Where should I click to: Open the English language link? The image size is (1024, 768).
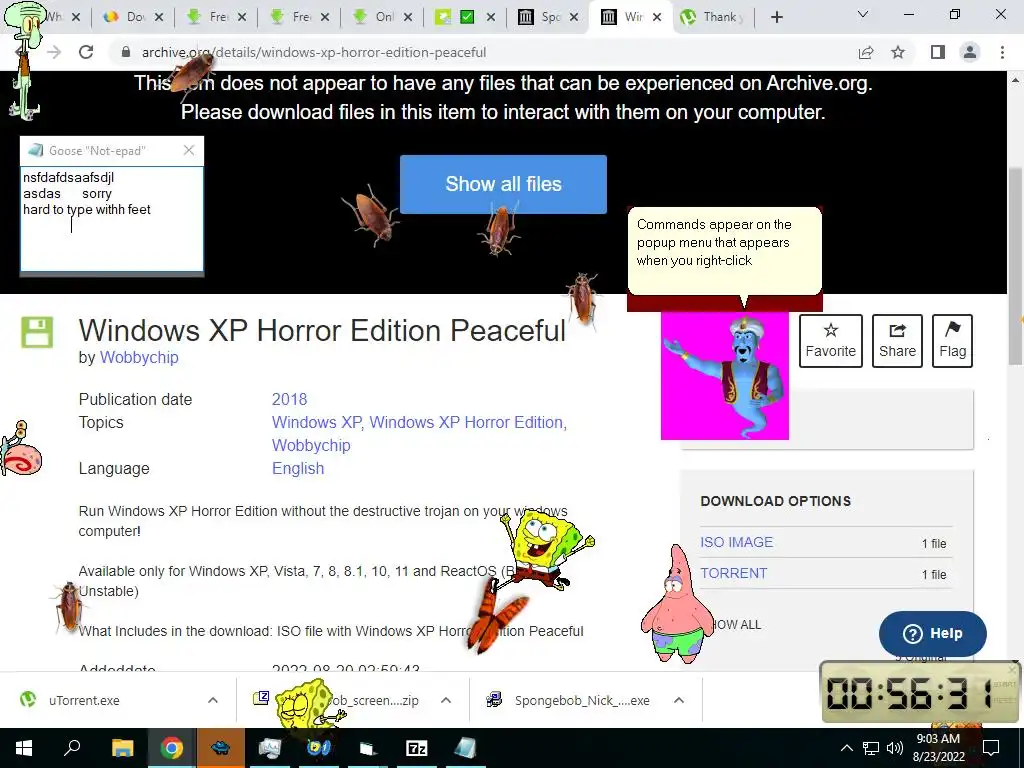298,468
